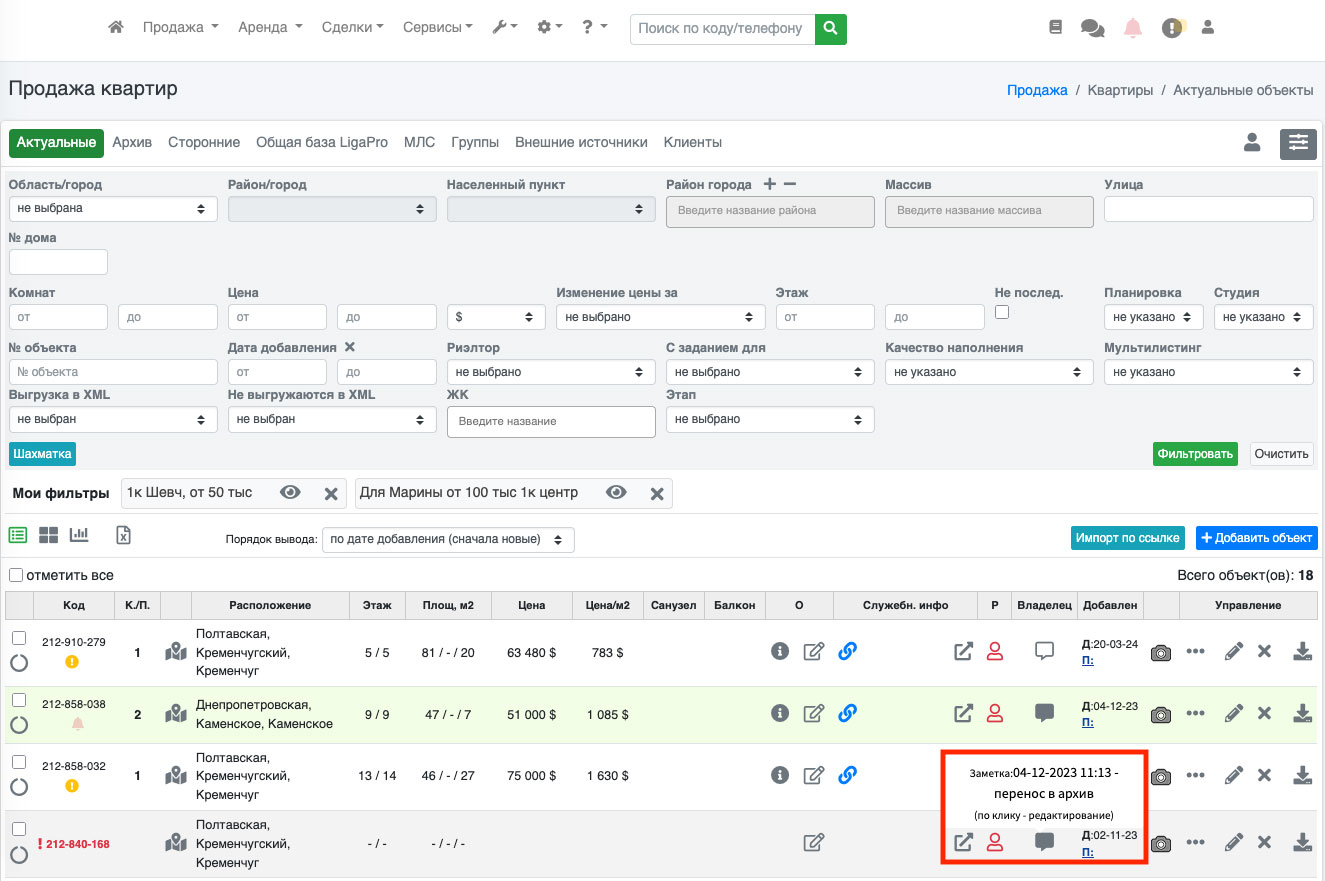Switch to tile grid view icon

click(48, 535)
